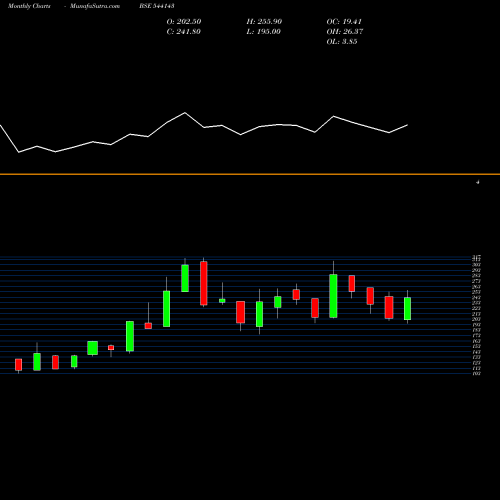
Task: Click the "Monthly Charts" title text
Action: (x=29, y=6)
